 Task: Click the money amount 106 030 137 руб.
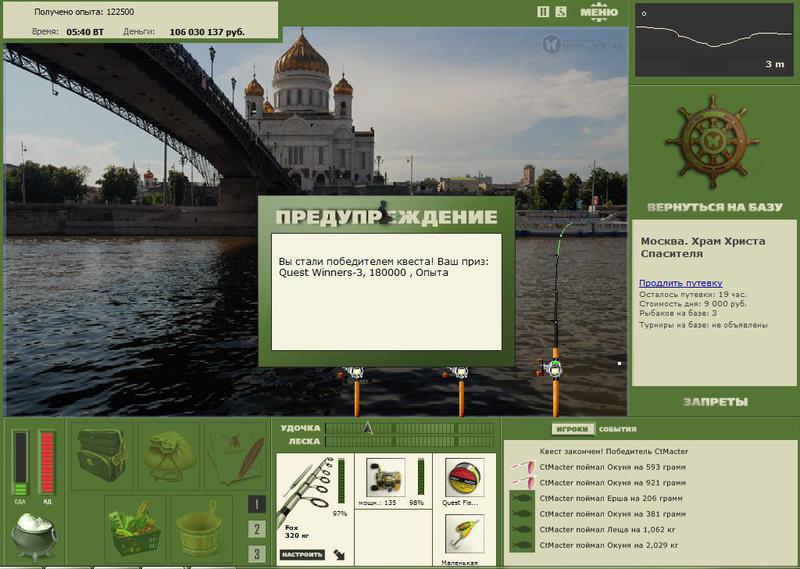coord(207,32)
